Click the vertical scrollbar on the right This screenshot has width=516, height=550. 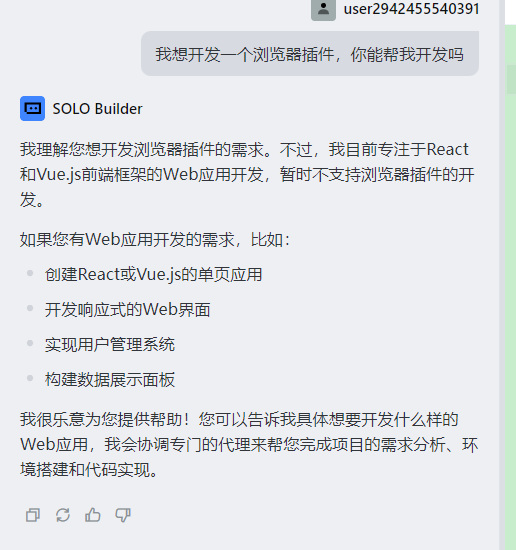click(502, 275)
